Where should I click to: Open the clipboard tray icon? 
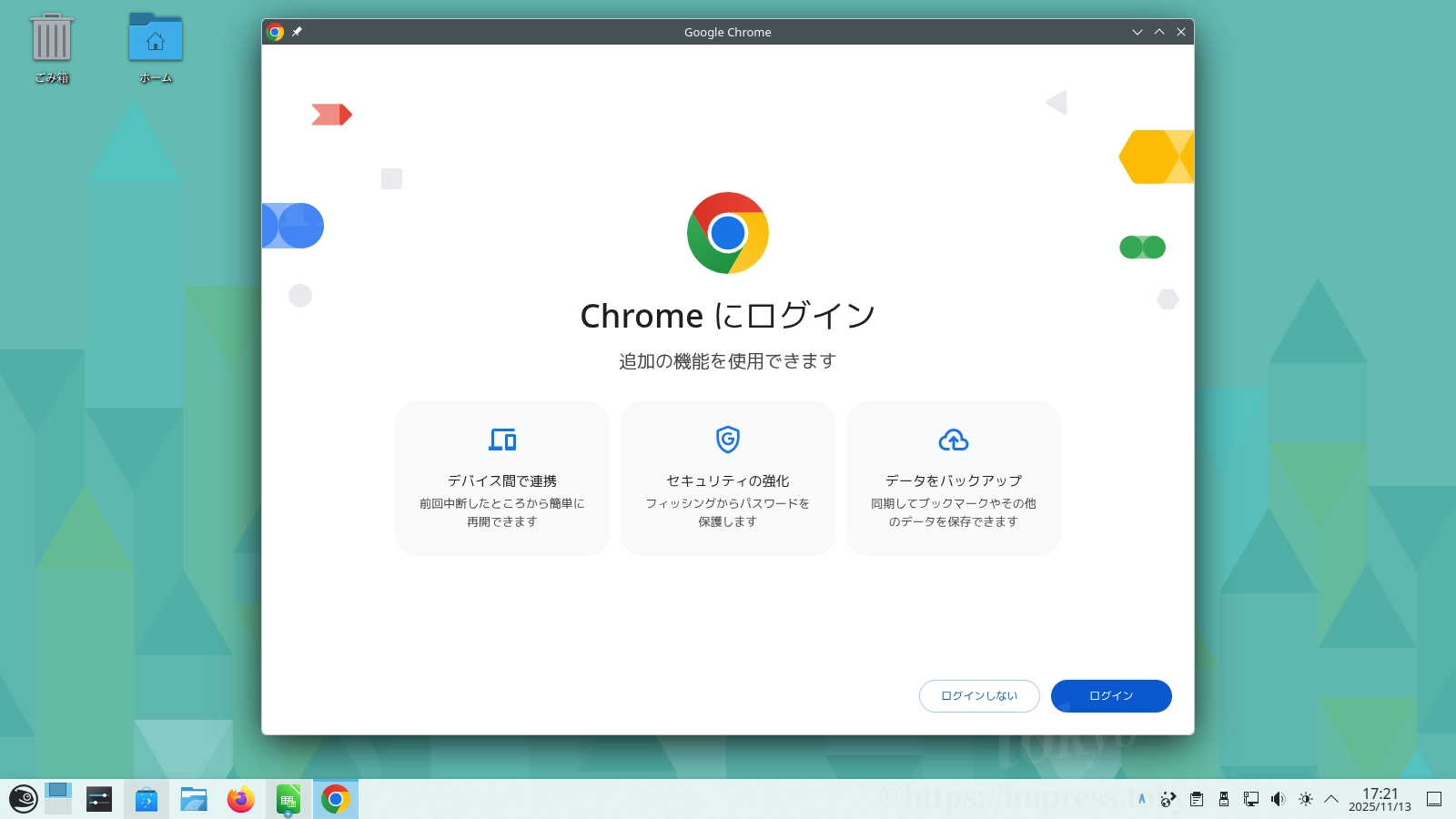tap(1197, 799)
